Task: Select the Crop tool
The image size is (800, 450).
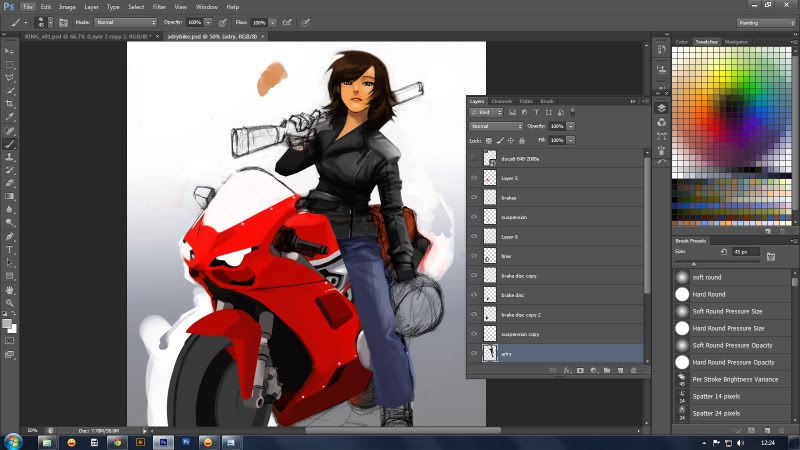Action: pyautogui.click(x=10, y=104)
